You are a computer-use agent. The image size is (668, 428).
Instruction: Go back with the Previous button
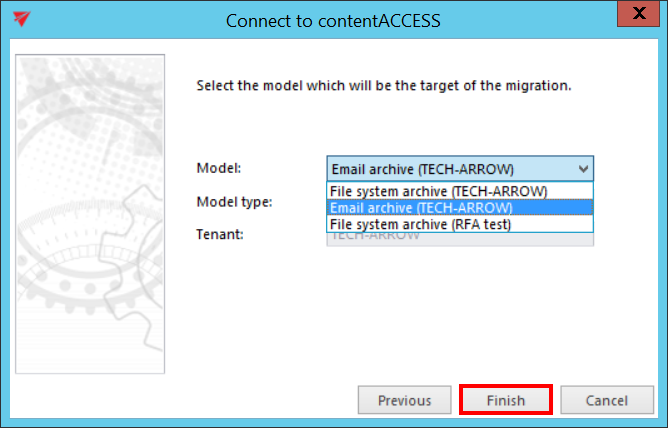[404, 400]
